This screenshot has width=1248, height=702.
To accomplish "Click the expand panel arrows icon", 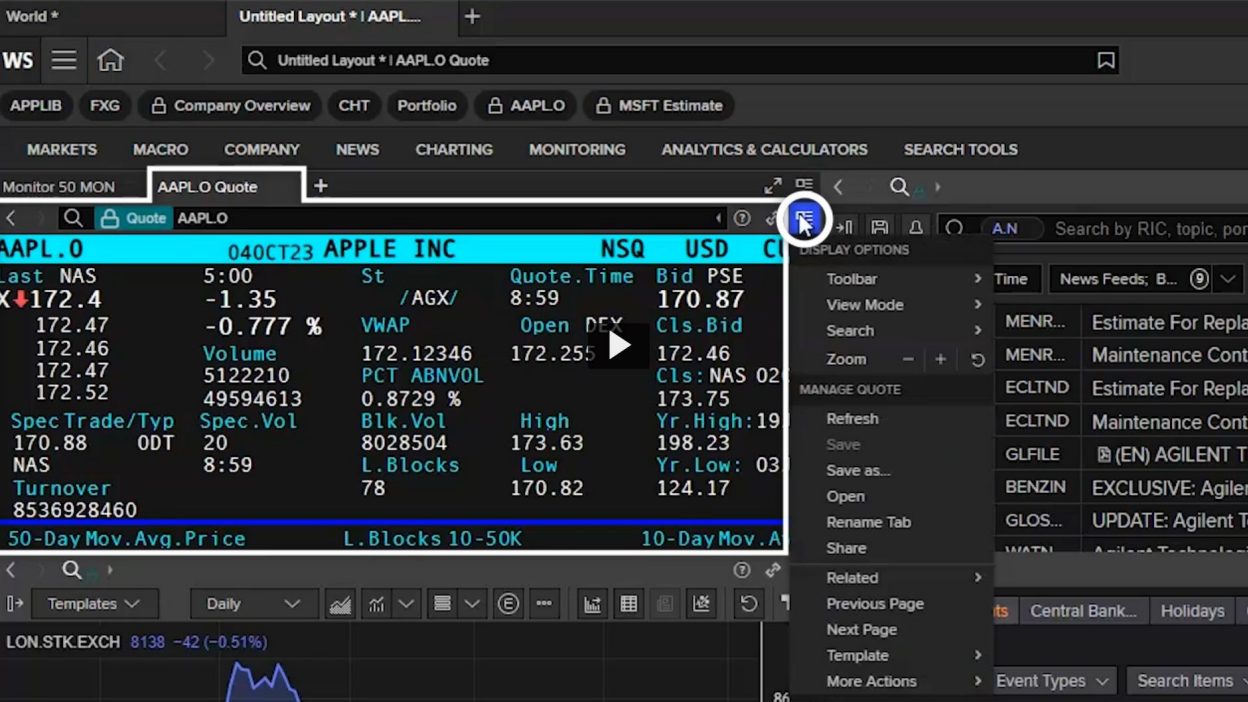I will click(772, 186).
